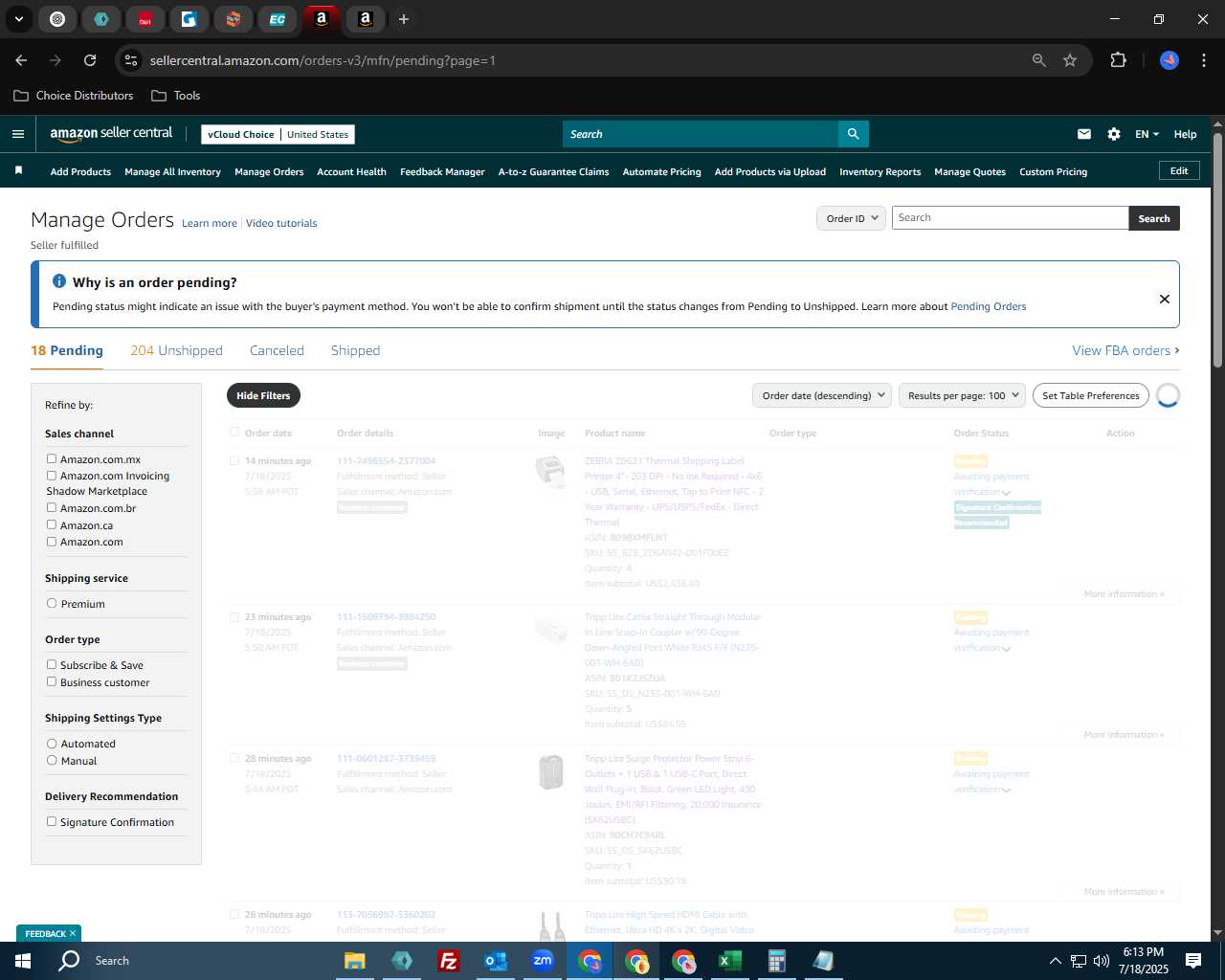
Task: Click the info icon beside 'Why is an order pending?'
Action: pos(59,281)
